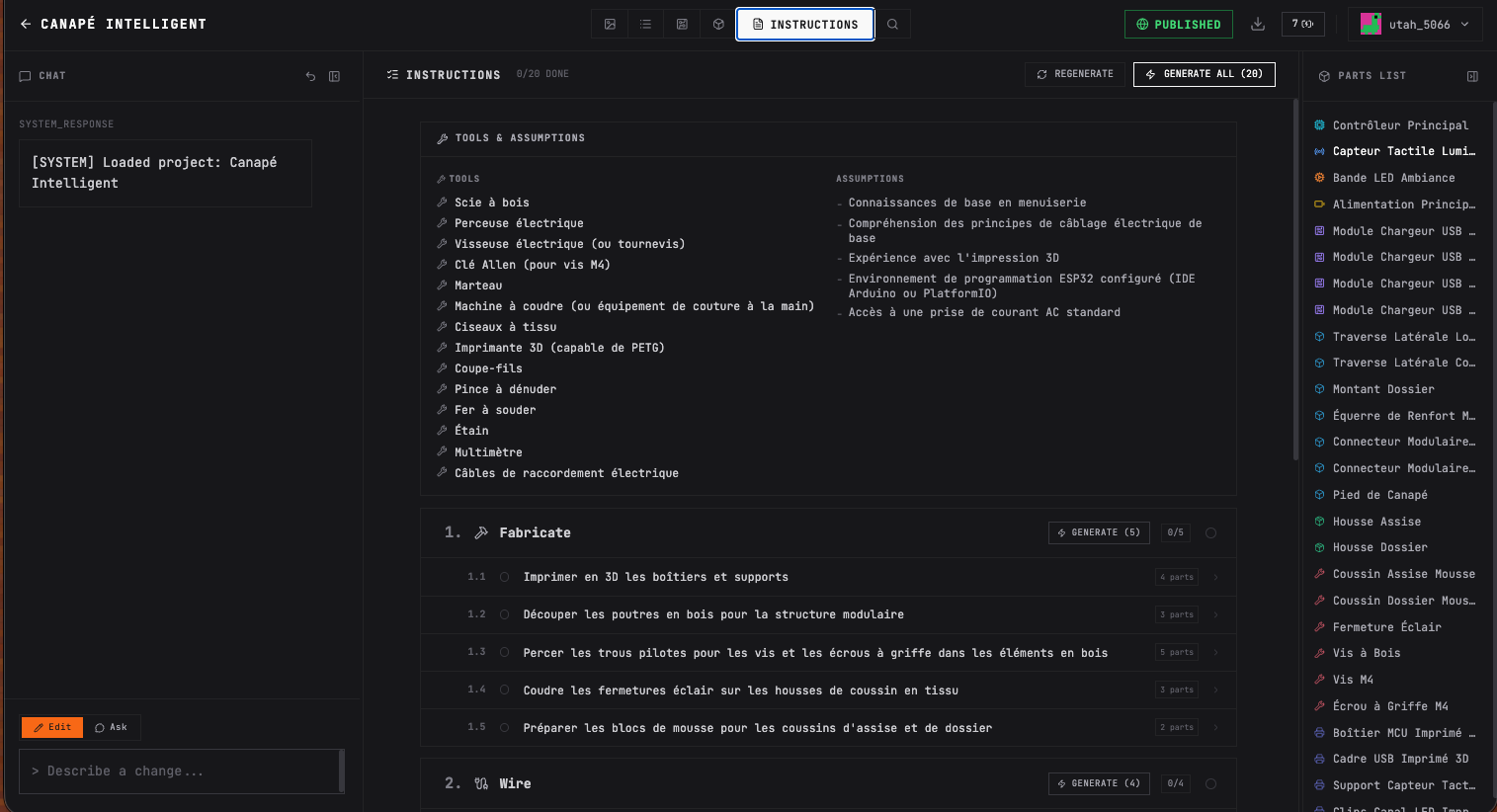Viewport: 1497px width, 812px height.
Task: Open the utah_5066 account dropdown
Action: [x=1414, y=25]
